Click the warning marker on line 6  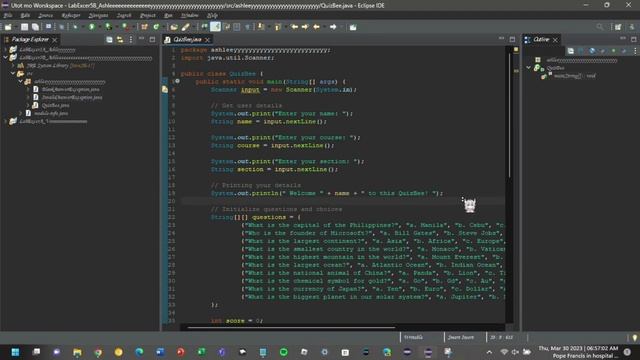point(165,89)
